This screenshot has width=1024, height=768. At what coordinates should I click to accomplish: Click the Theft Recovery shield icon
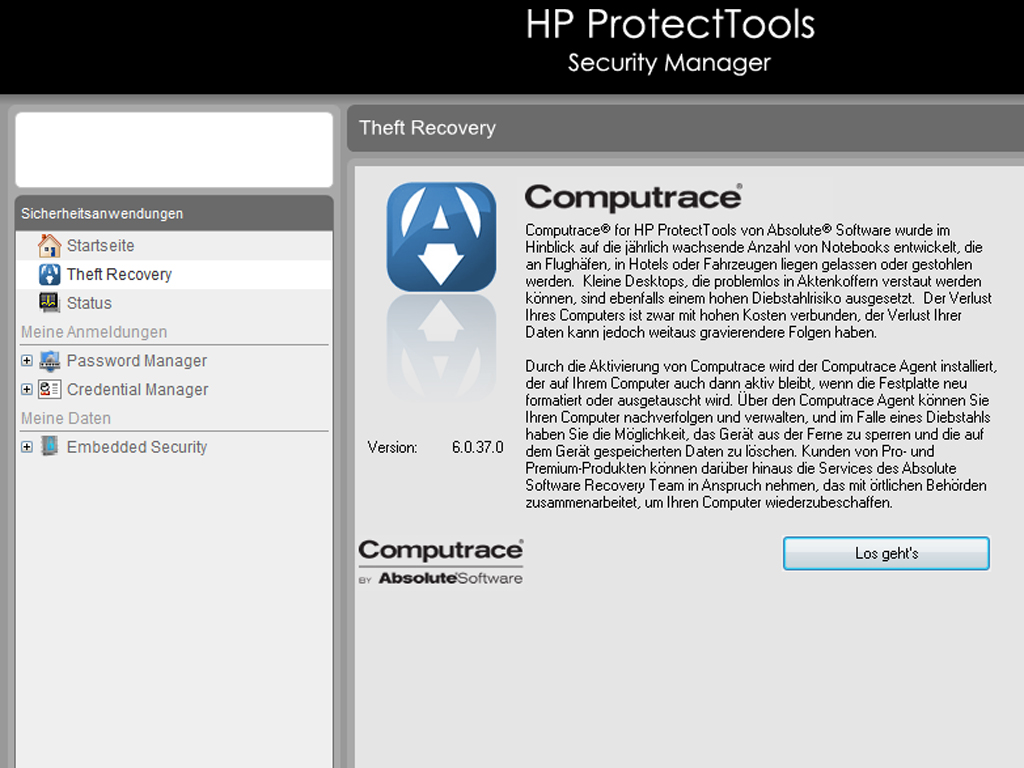tap(49, 275)
